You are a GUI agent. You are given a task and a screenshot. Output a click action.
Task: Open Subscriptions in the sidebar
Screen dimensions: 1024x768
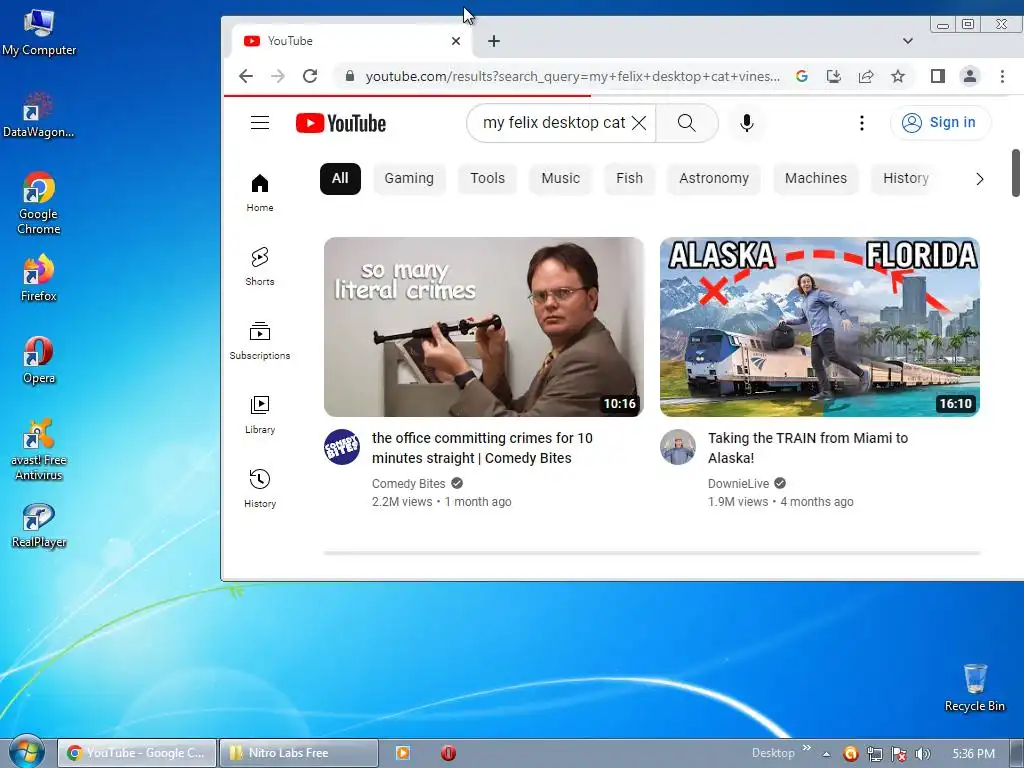(260, 341)
